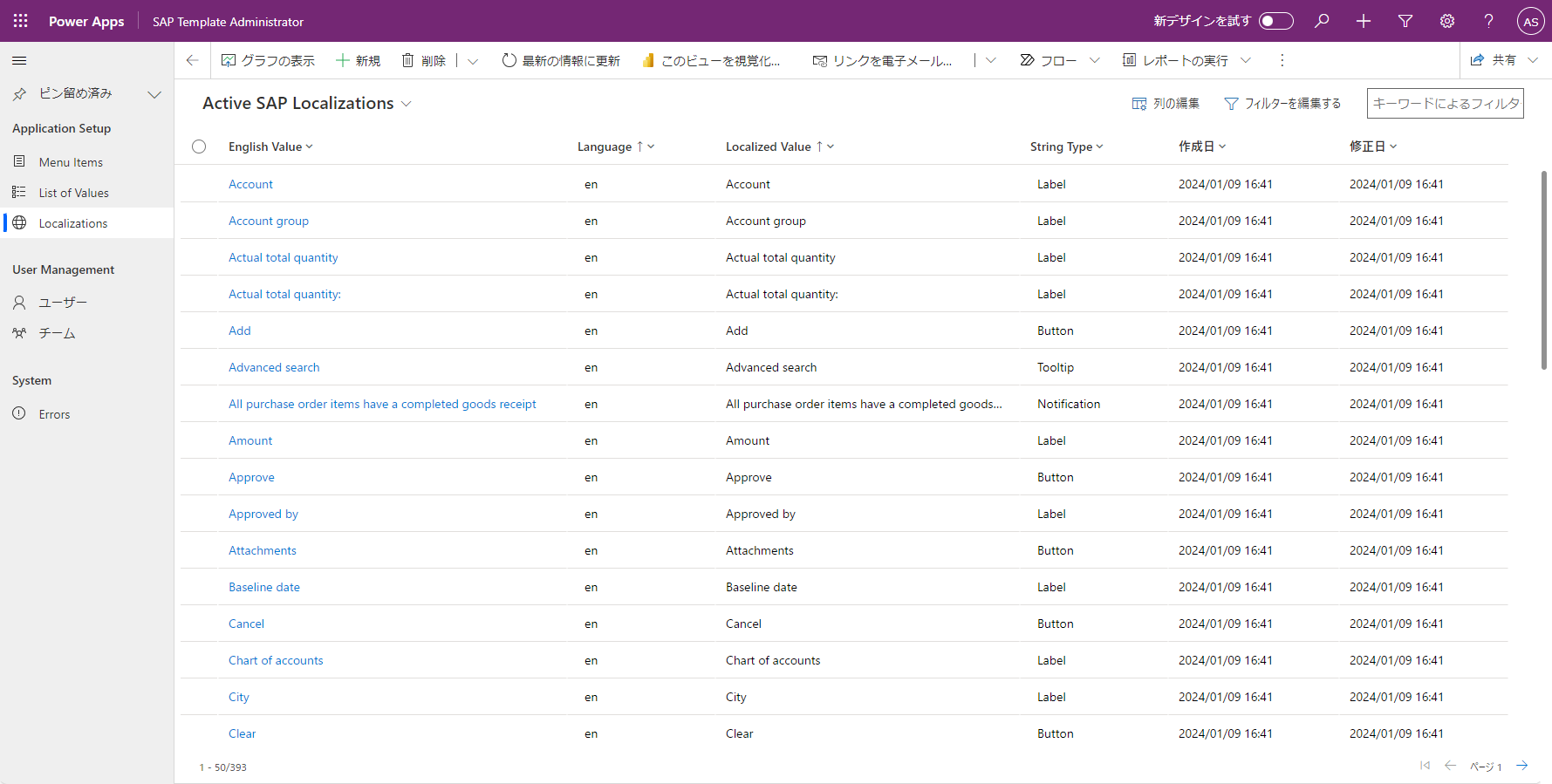The height and width of the screenshot is (784, 1552).
Task: Open the Advanced search record link
Action: [x=274, y=367]
